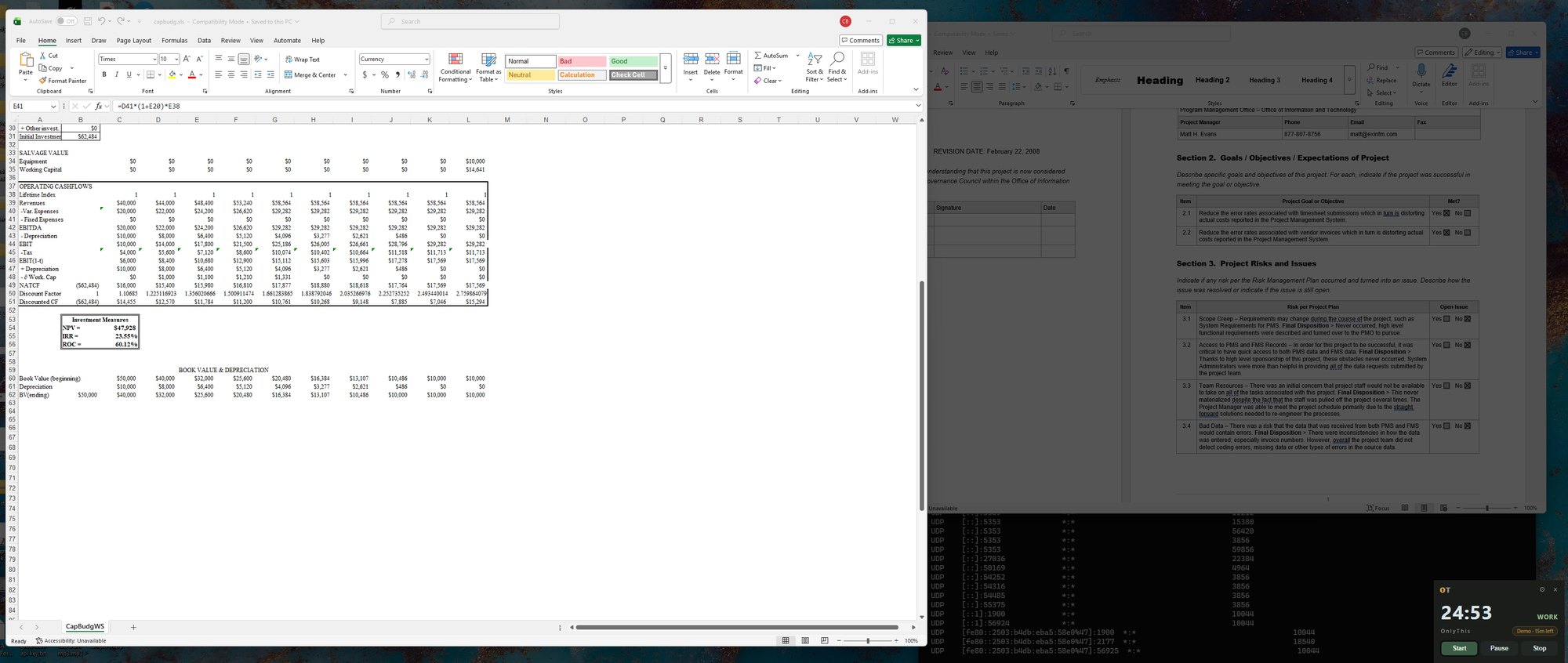Switch to Page Break Preview in Excel's status bar
The height and width of the screenshot is (663, 1568).
click(824, 640)
